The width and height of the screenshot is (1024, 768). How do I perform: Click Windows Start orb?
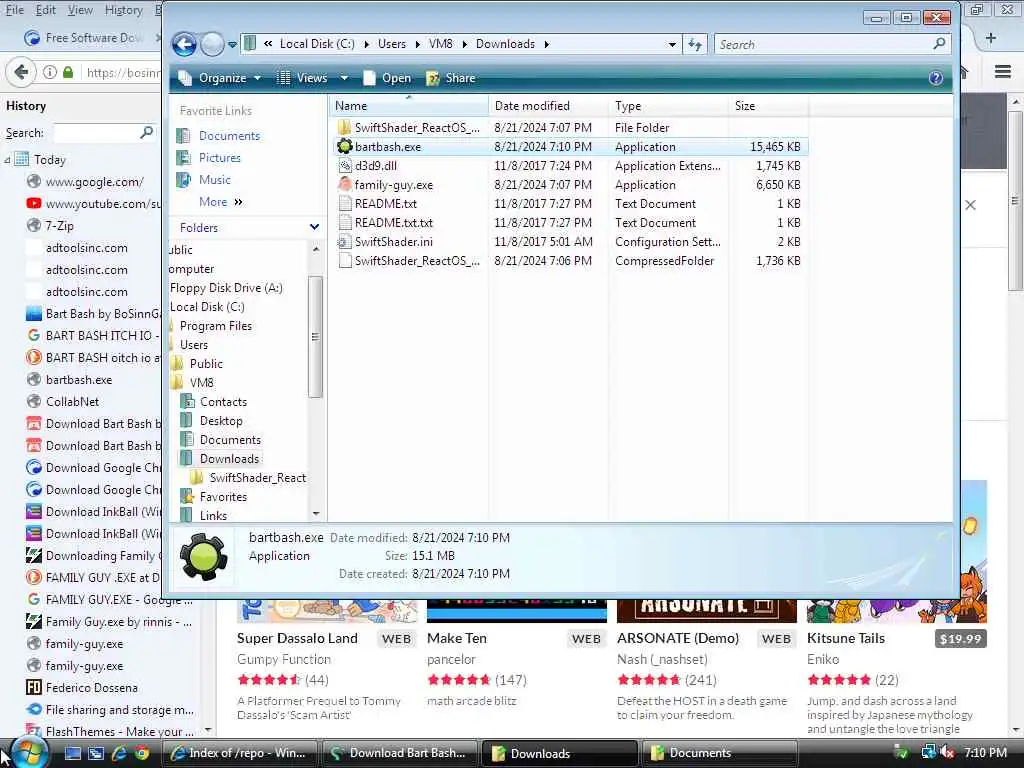click(29, 753)
